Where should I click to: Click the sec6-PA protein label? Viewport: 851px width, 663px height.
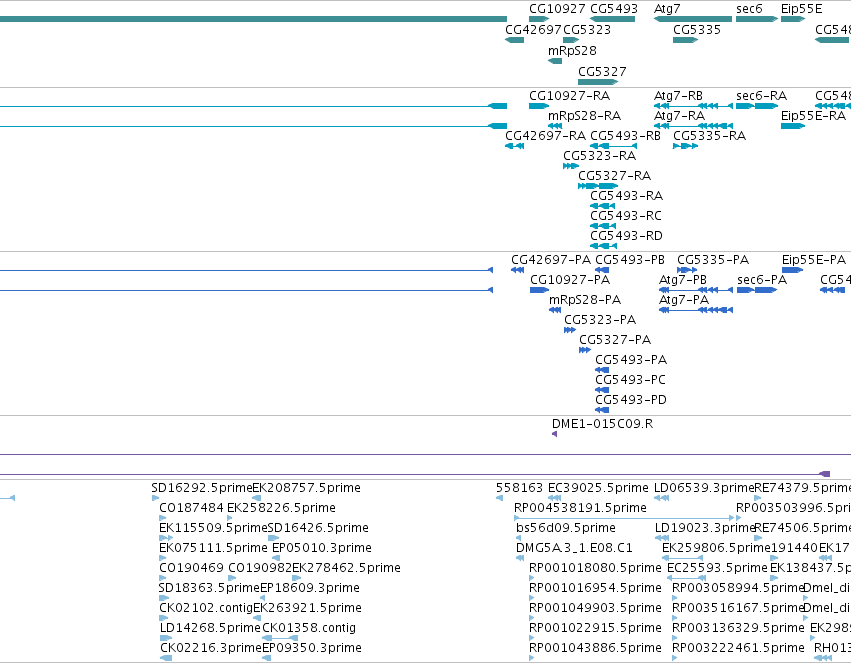762,280
